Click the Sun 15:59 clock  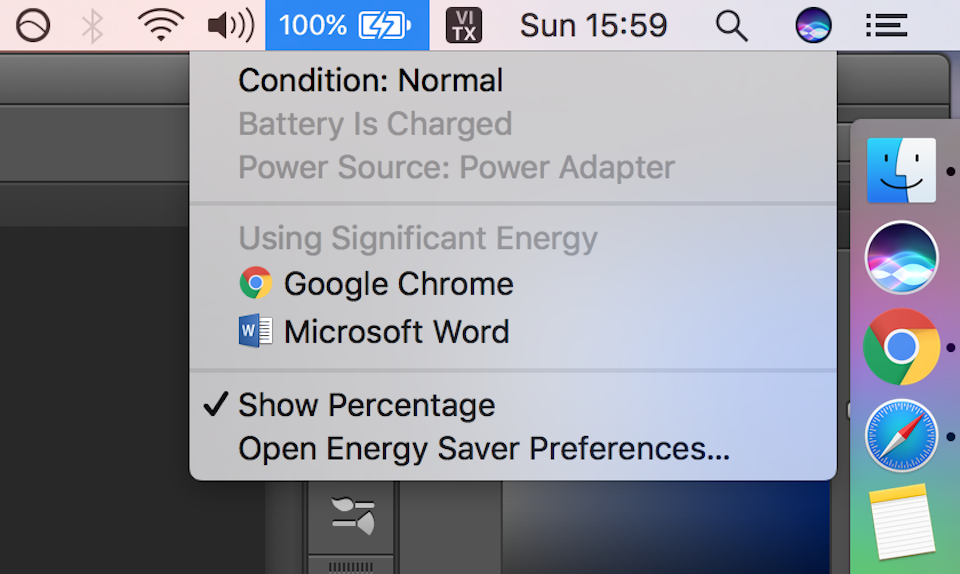[x=593, y=25]
